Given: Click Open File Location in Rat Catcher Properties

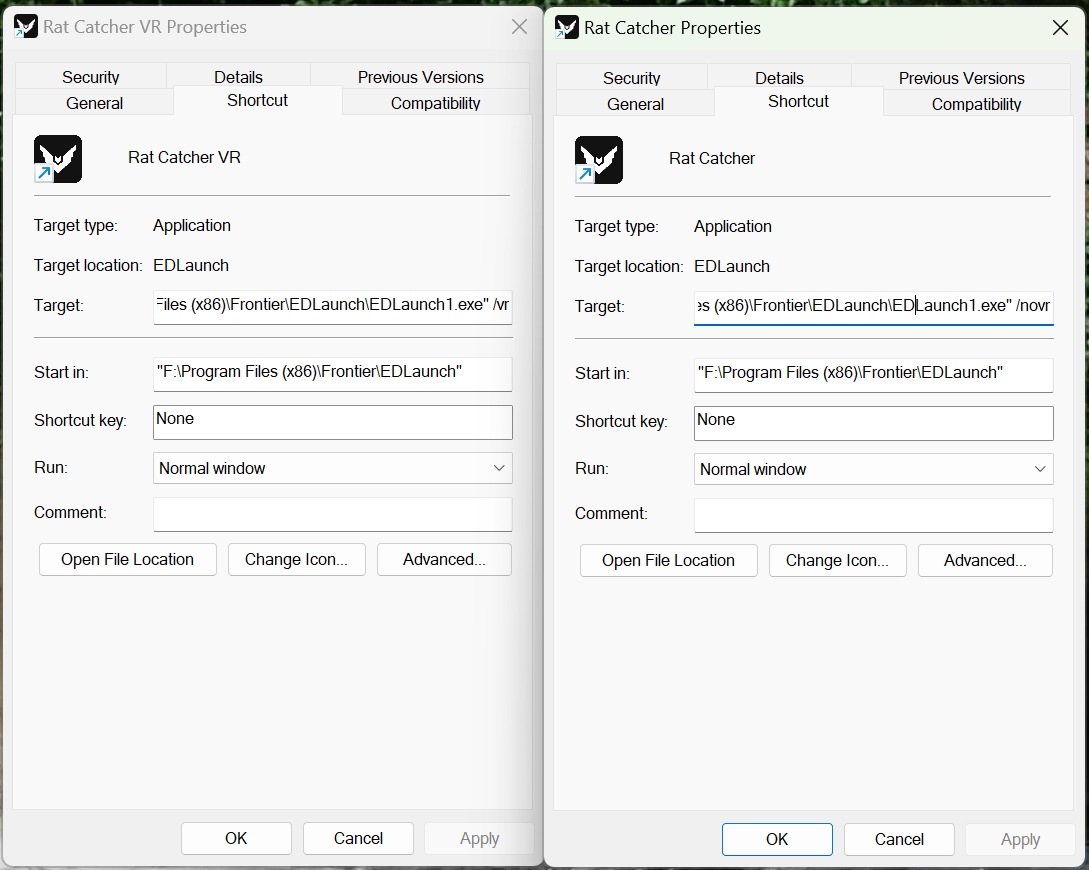Looking at the screenshot, I should click(668, 560).
